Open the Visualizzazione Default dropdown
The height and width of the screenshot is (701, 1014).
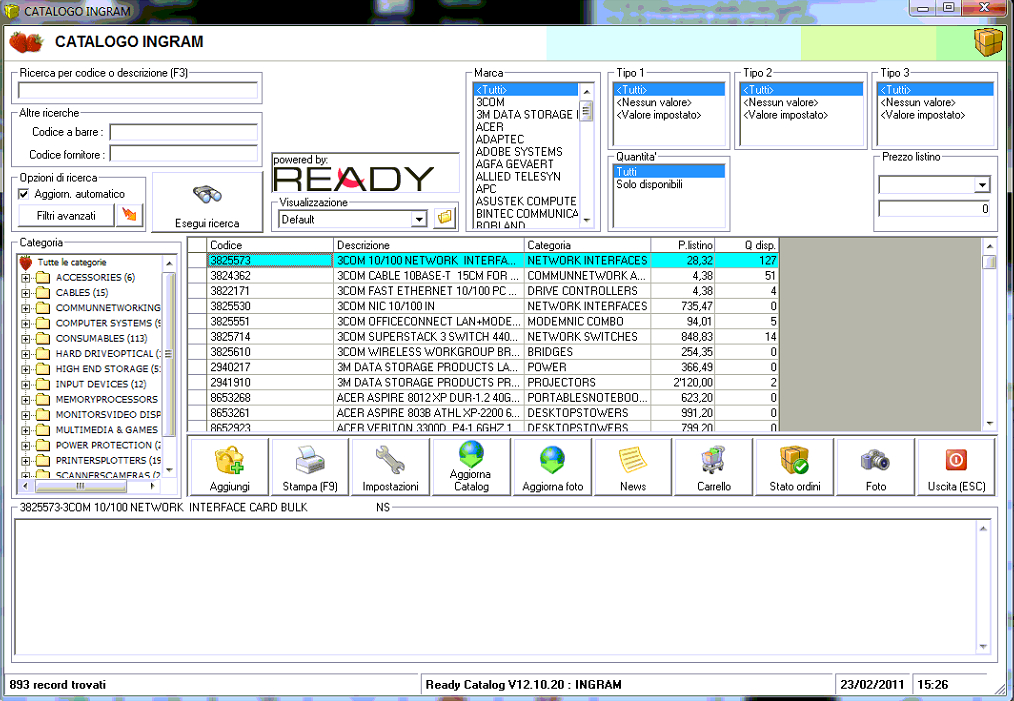(x=419, y=218)
